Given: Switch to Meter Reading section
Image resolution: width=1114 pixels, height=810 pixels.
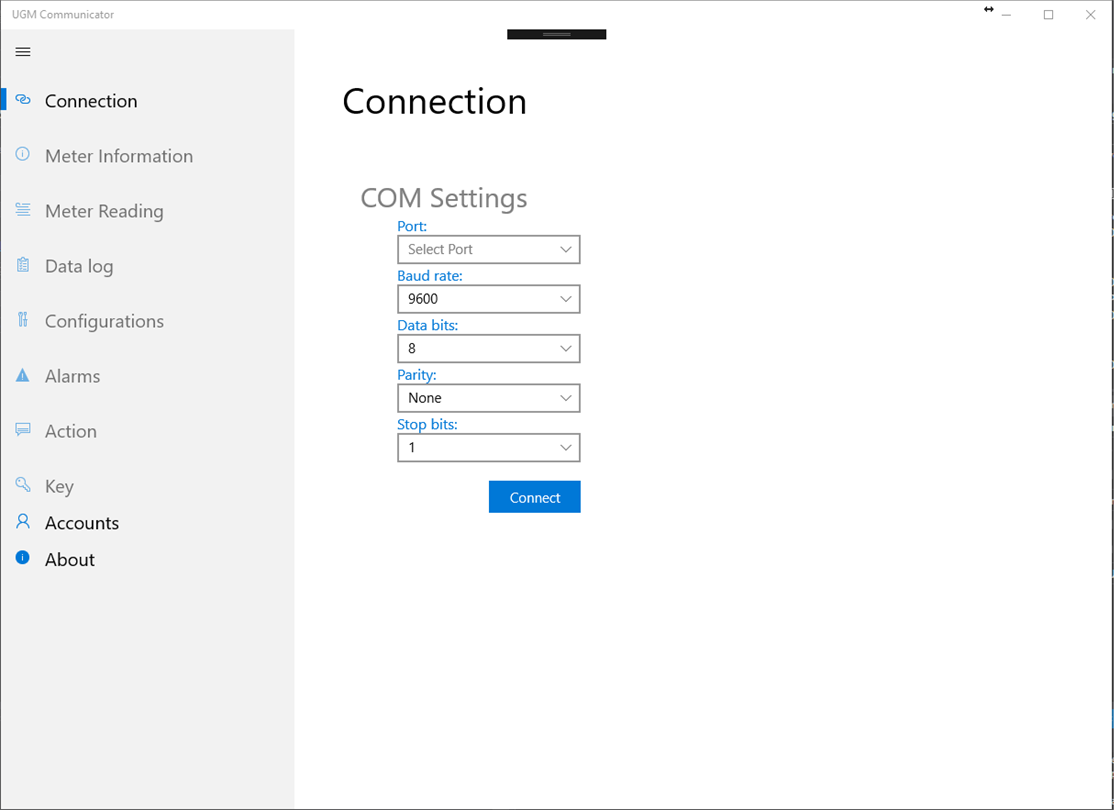Looking at the screenshot, I should point(104,211).
